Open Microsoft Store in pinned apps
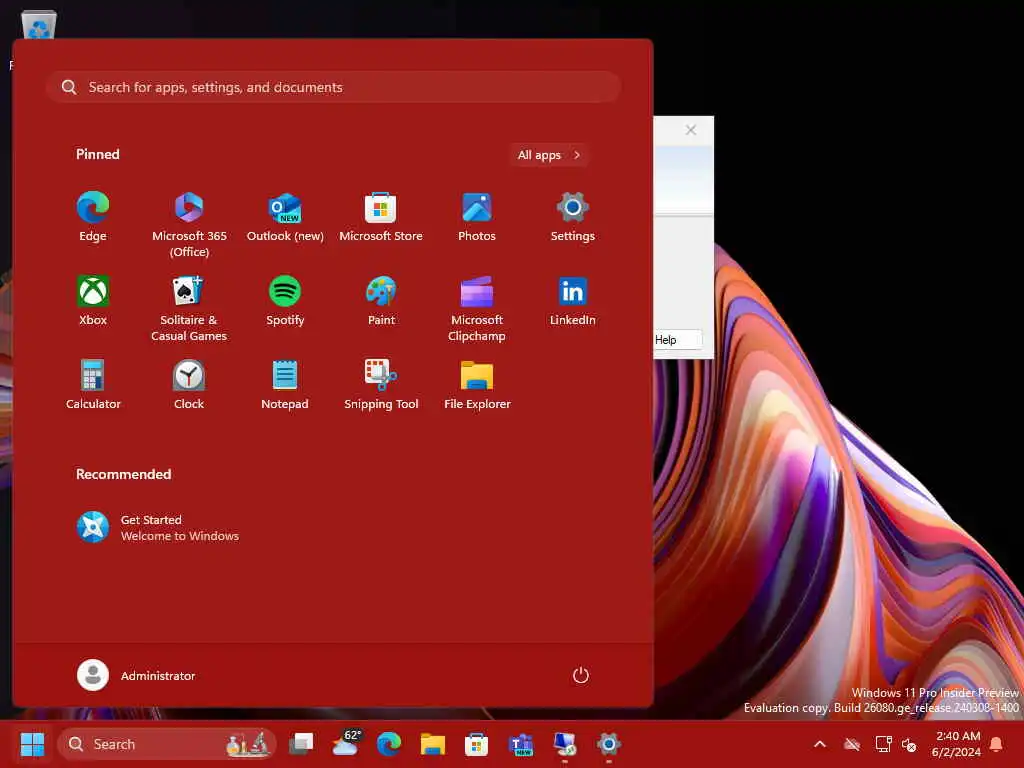The height and width of the screenshot is (768, 1024). click(x=381, y=218)
